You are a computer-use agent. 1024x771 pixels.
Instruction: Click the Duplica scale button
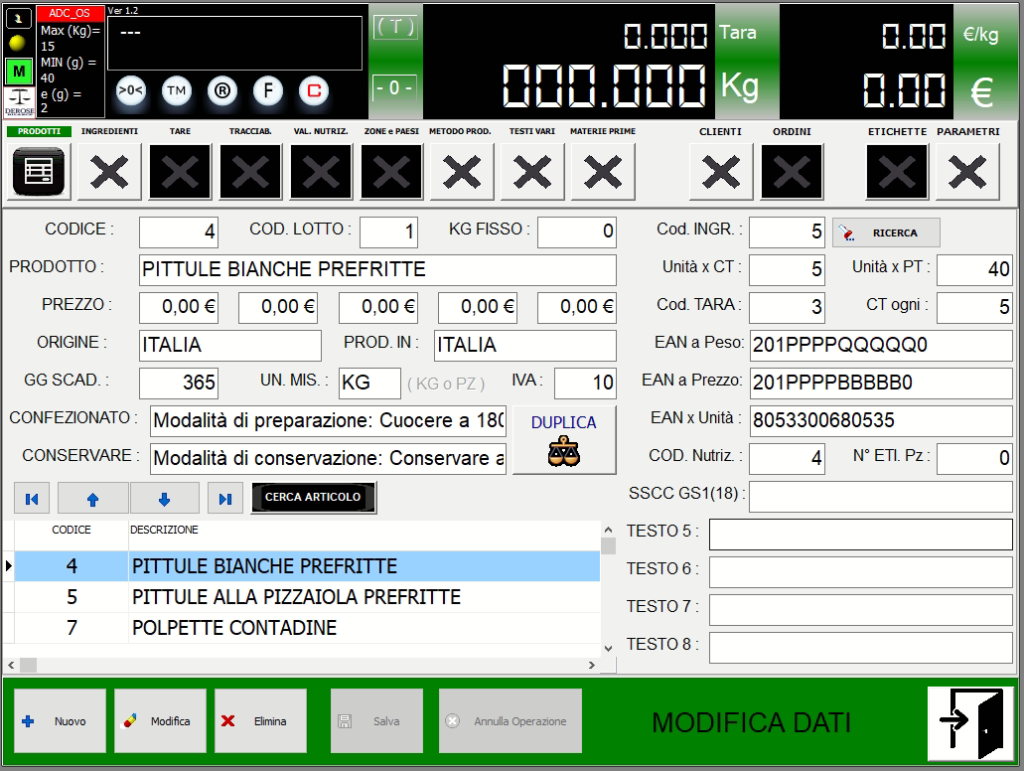tap(563, 439)
